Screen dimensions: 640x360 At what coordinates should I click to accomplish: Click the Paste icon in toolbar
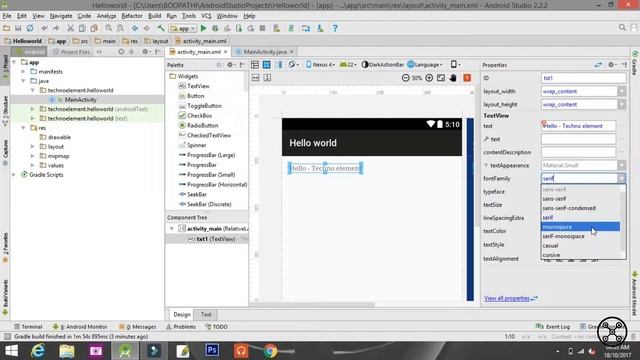point(94,28)
